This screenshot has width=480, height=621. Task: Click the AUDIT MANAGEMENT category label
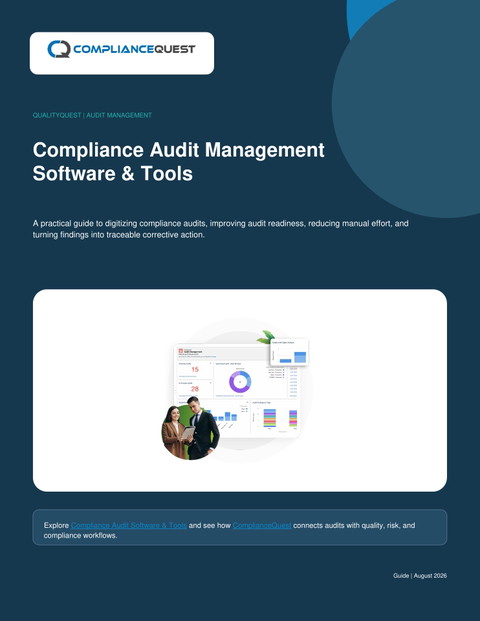[x=119, y=115]
